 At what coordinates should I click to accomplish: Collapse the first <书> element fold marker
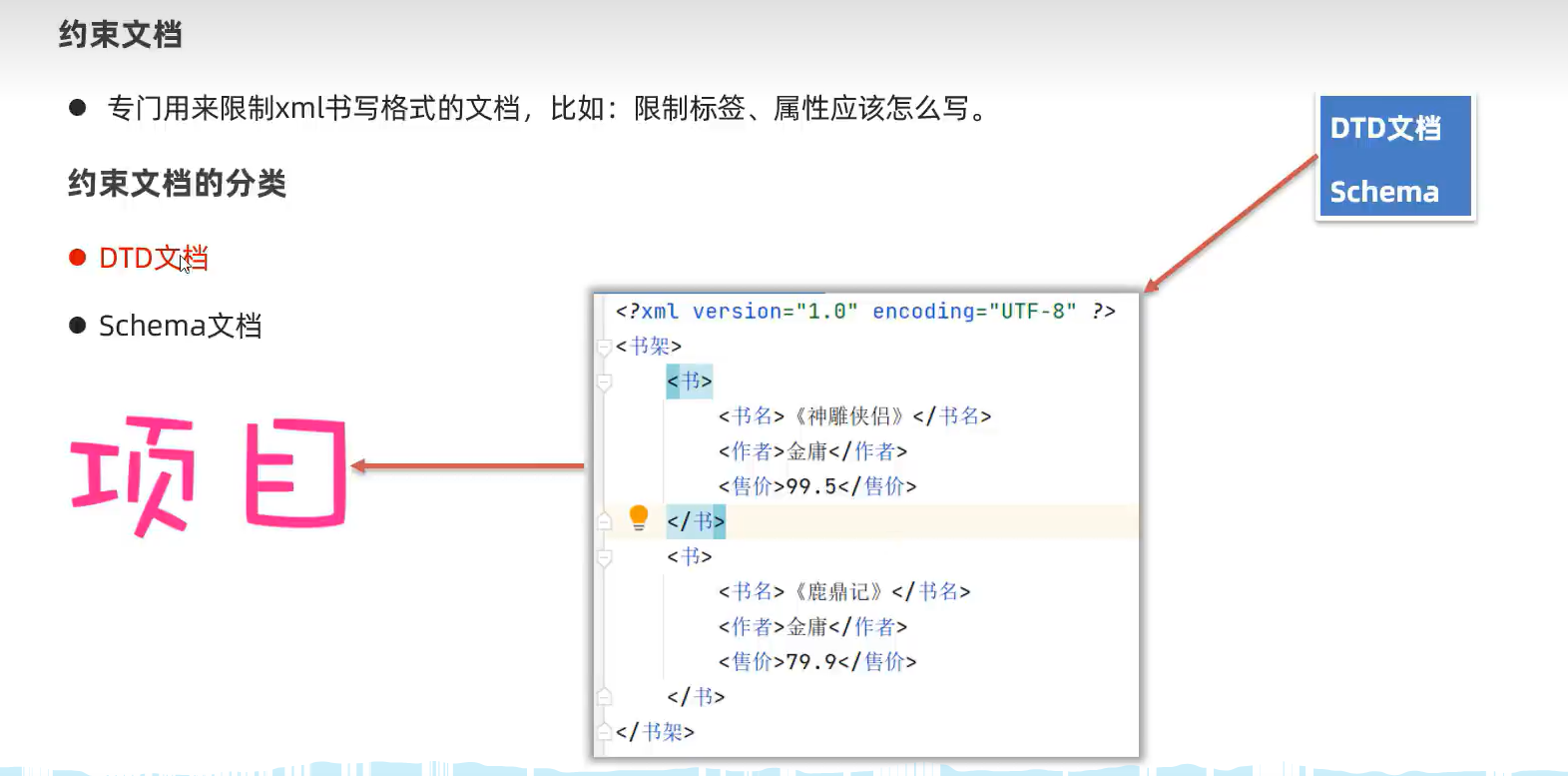point(604,383)
